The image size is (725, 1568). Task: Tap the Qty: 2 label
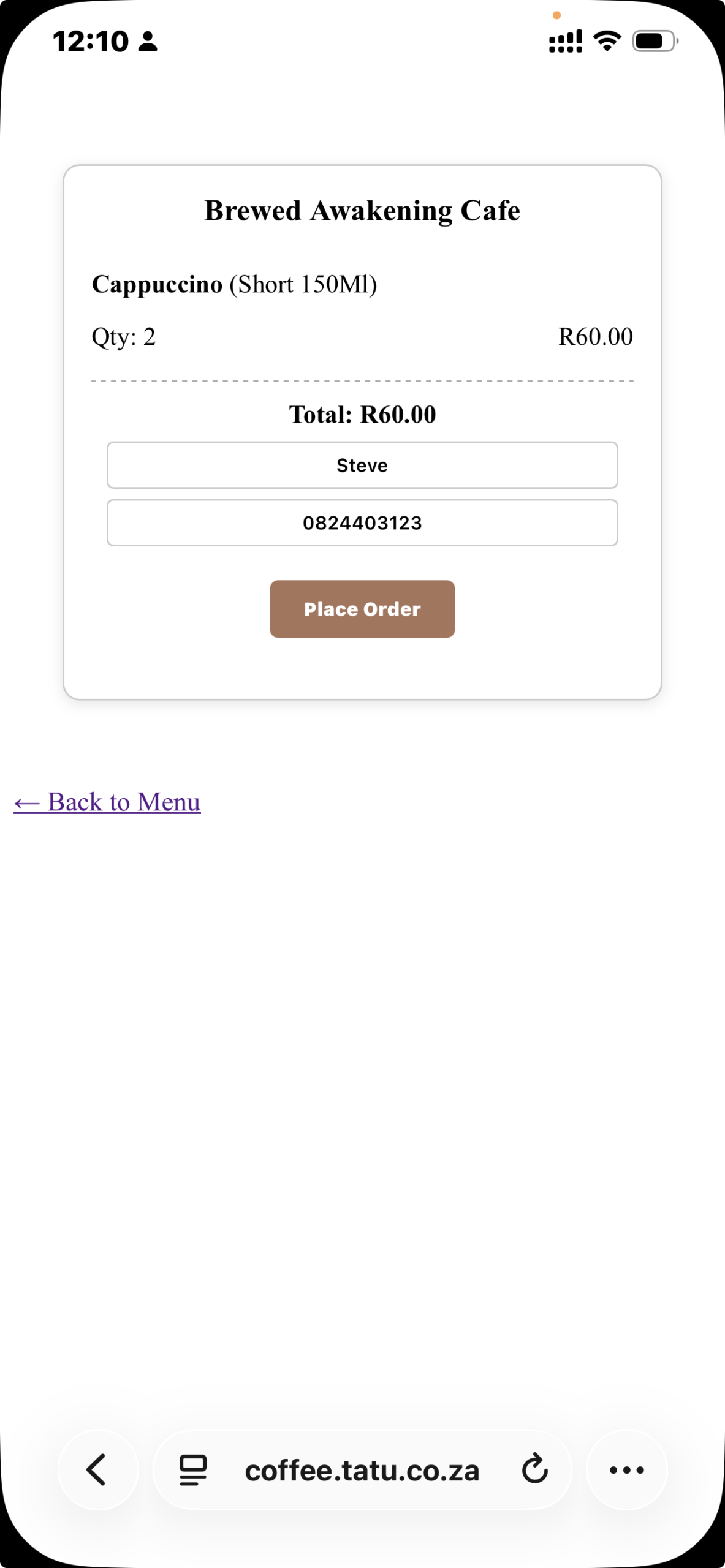(x=124, y=337)
